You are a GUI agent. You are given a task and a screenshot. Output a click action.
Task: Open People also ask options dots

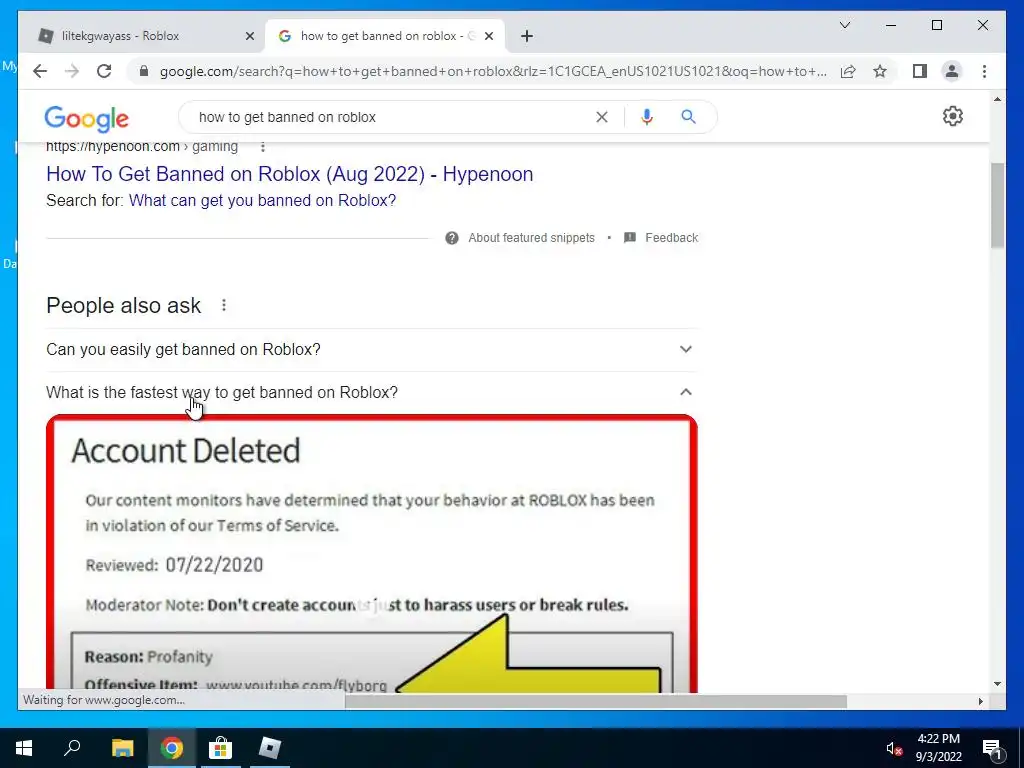(223, 305)
